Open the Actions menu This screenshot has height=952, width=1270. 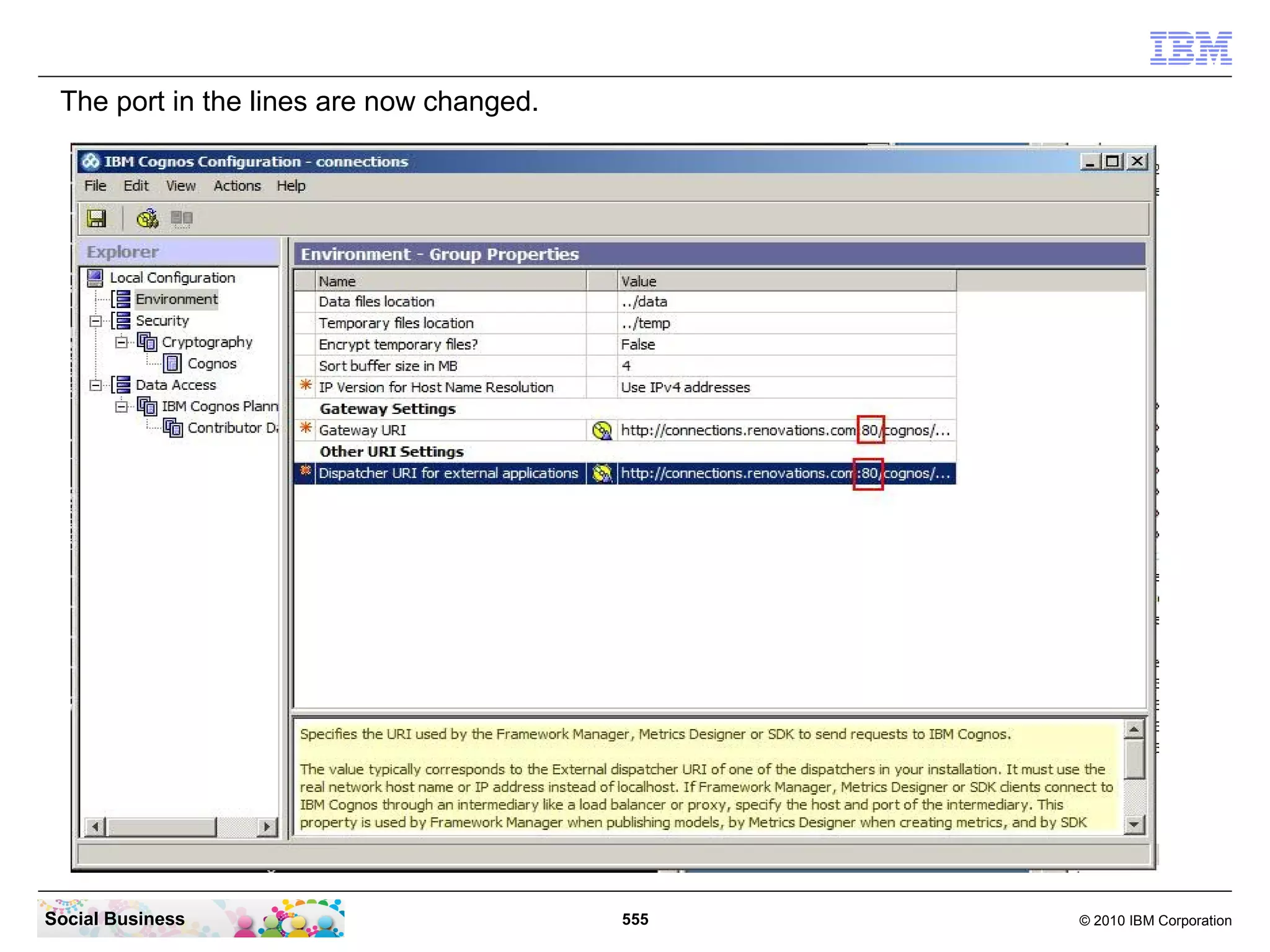tap(237, 186)
